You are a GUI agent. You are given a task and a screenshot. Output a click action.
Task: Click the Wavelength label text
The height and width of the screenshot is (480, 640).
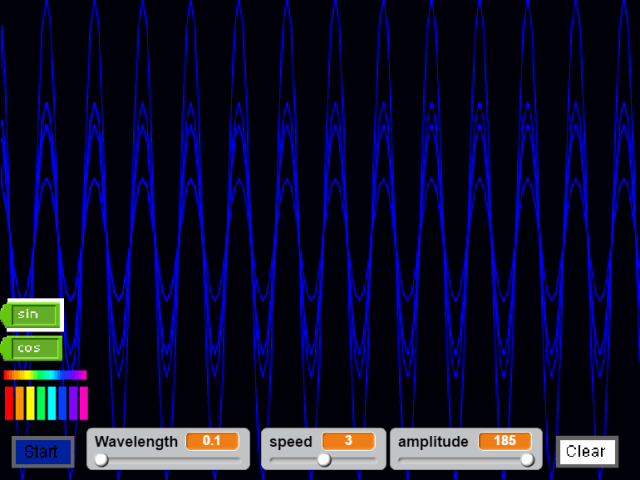pos(136,441)
